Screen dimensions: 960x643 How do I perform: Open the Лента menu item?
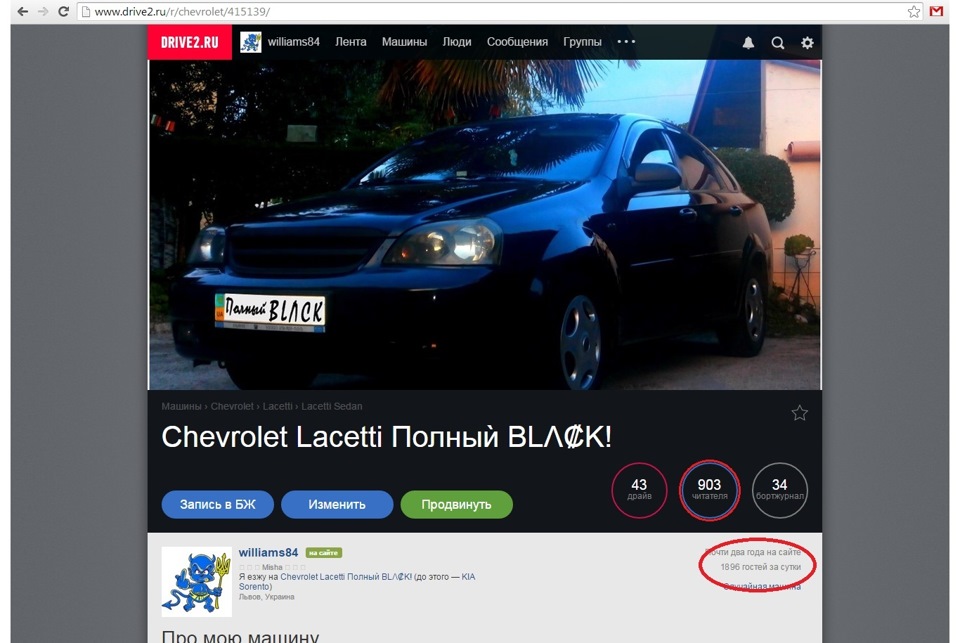(x=351, y=42)
